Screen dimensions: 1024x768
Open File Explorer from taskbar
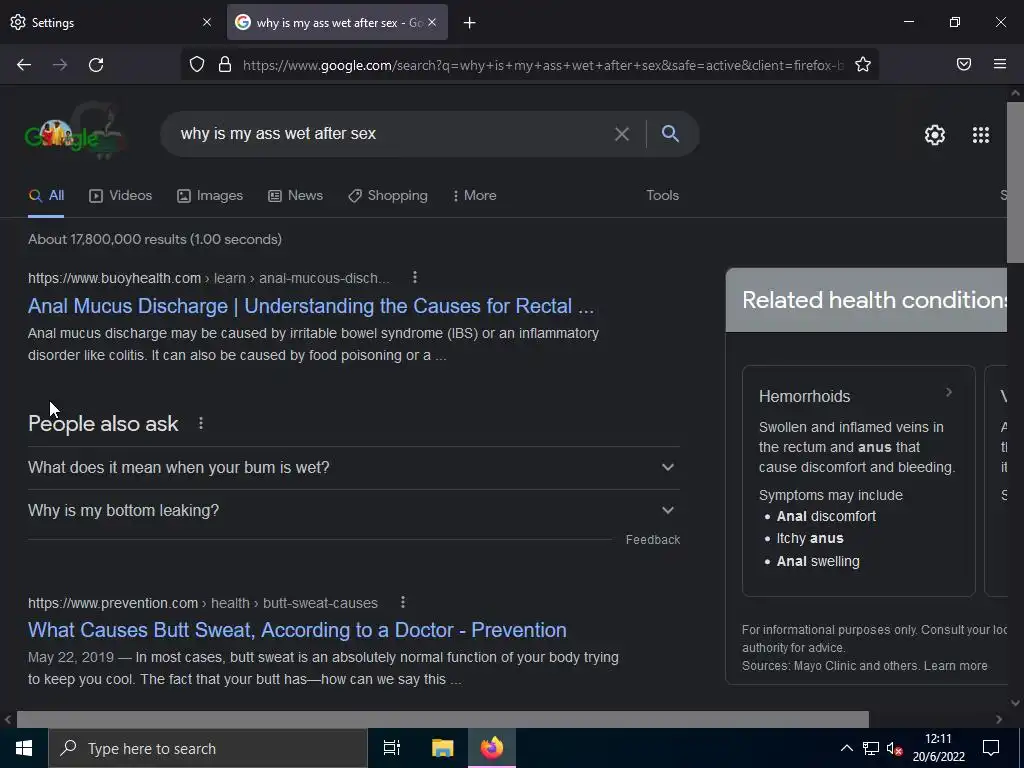(443, 748)
